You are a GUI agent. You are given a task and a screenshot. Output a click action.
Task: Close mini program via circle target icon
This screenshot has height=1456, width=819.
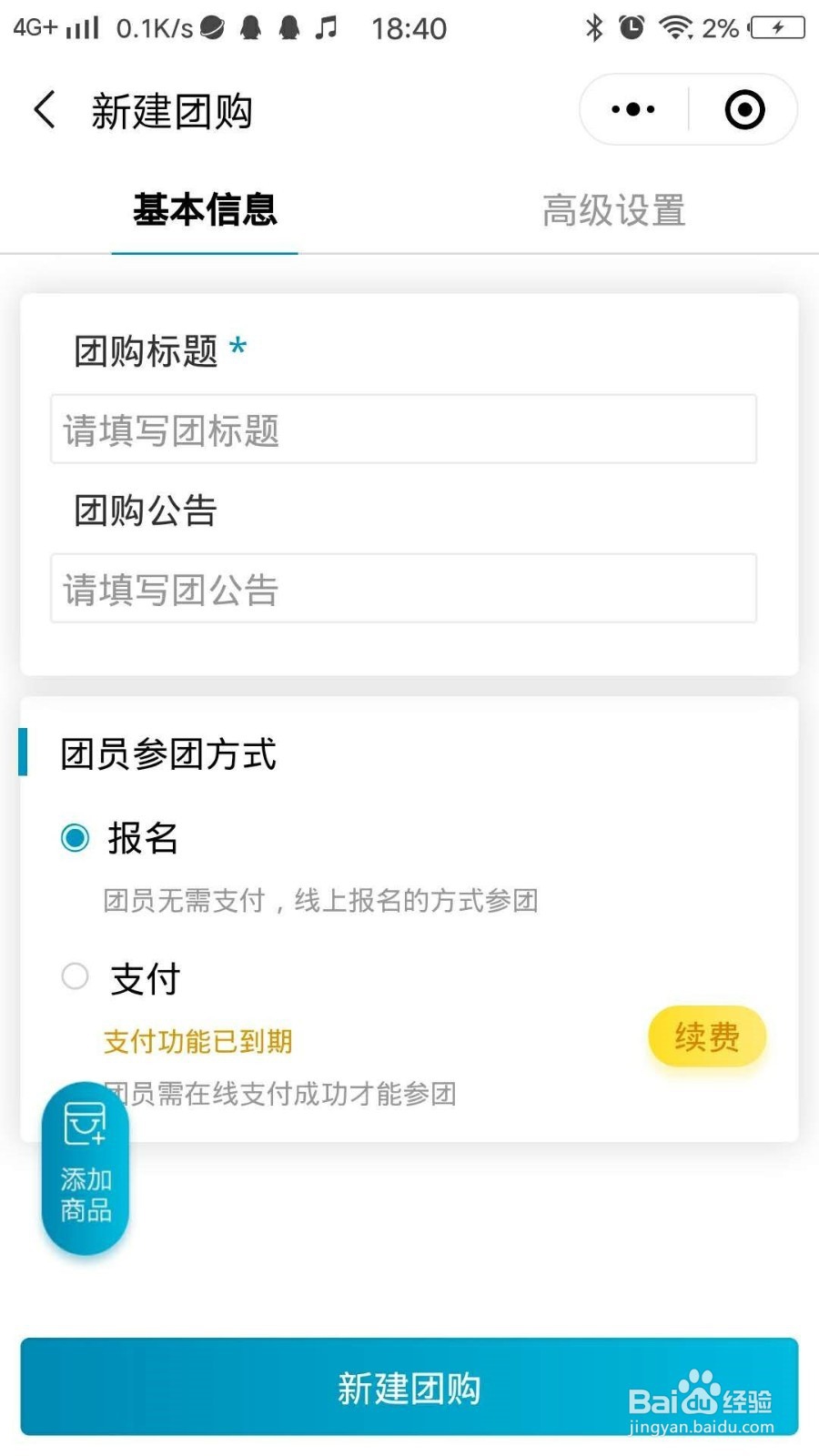[x=744, y=110]
